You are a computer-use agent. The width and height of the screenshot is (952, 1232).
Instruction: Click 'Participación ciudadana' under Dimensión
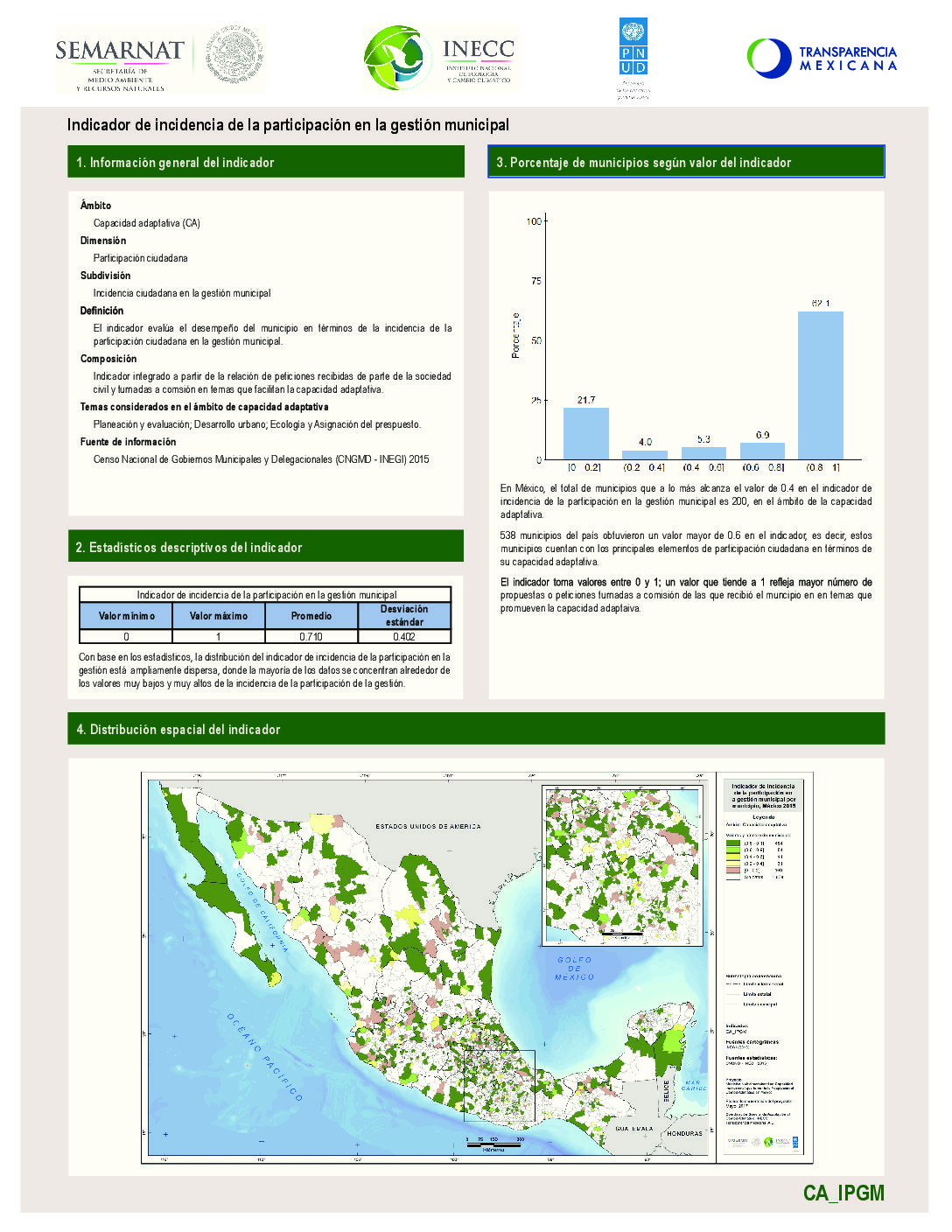coord(141,258)
